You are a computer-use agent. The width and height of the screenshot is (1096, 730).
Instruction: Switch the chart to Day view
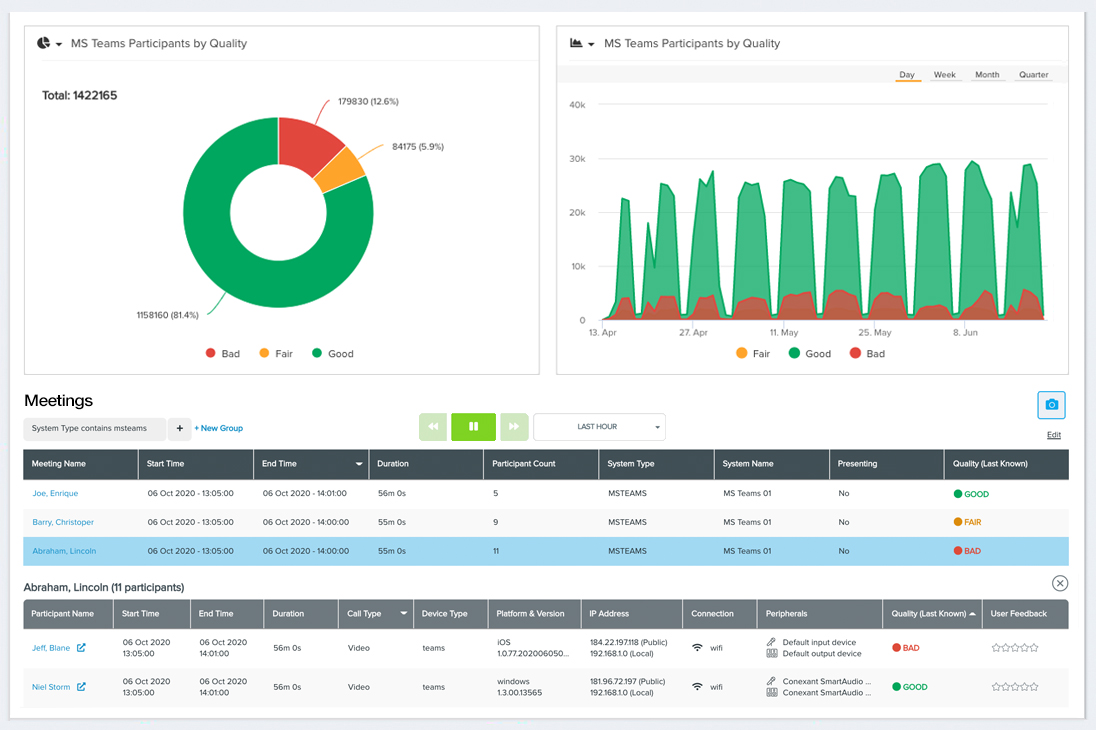click(907, 75)
